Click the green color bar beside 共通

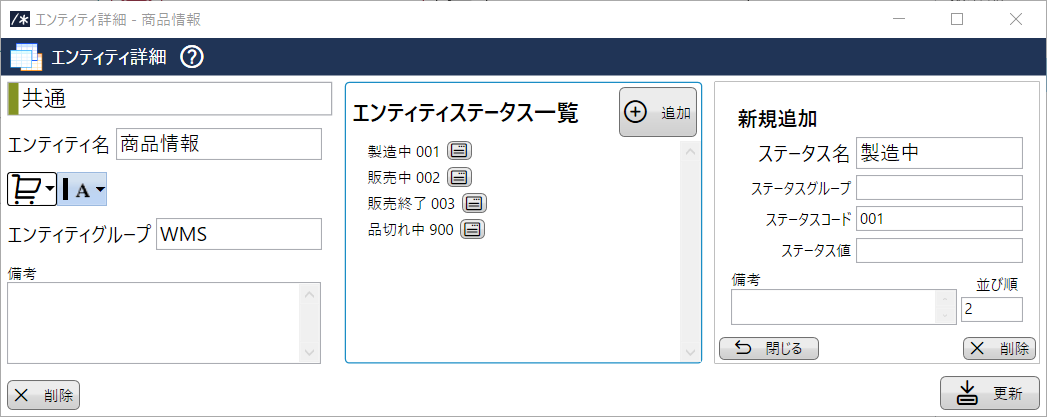pyautogui.click(x=12, y=100)
